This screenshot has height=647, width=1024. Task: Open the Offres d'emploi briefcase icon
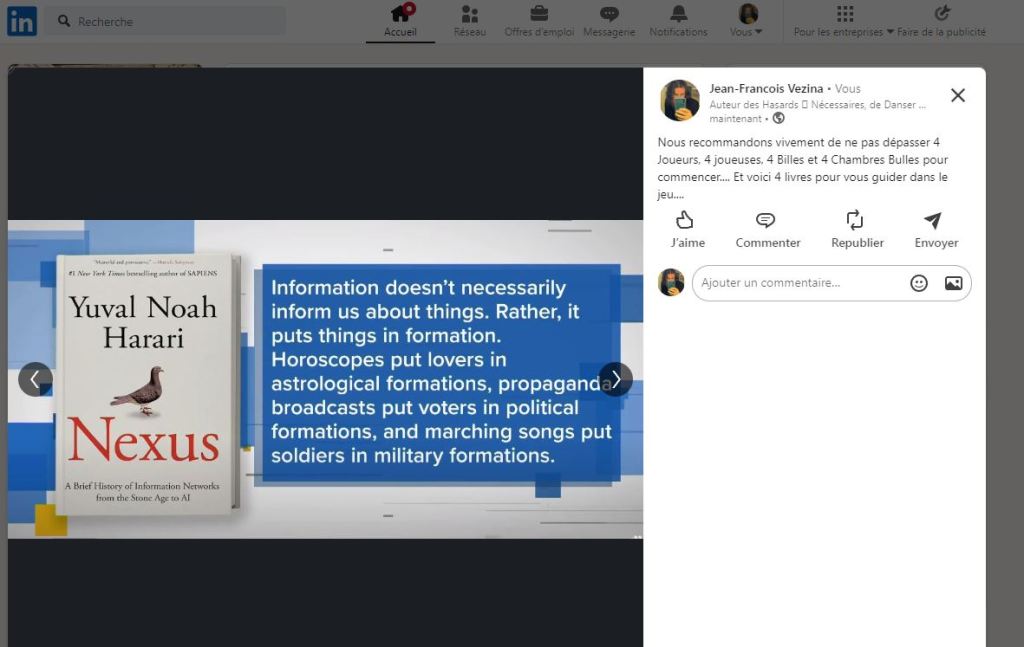[x=539, y=13]
